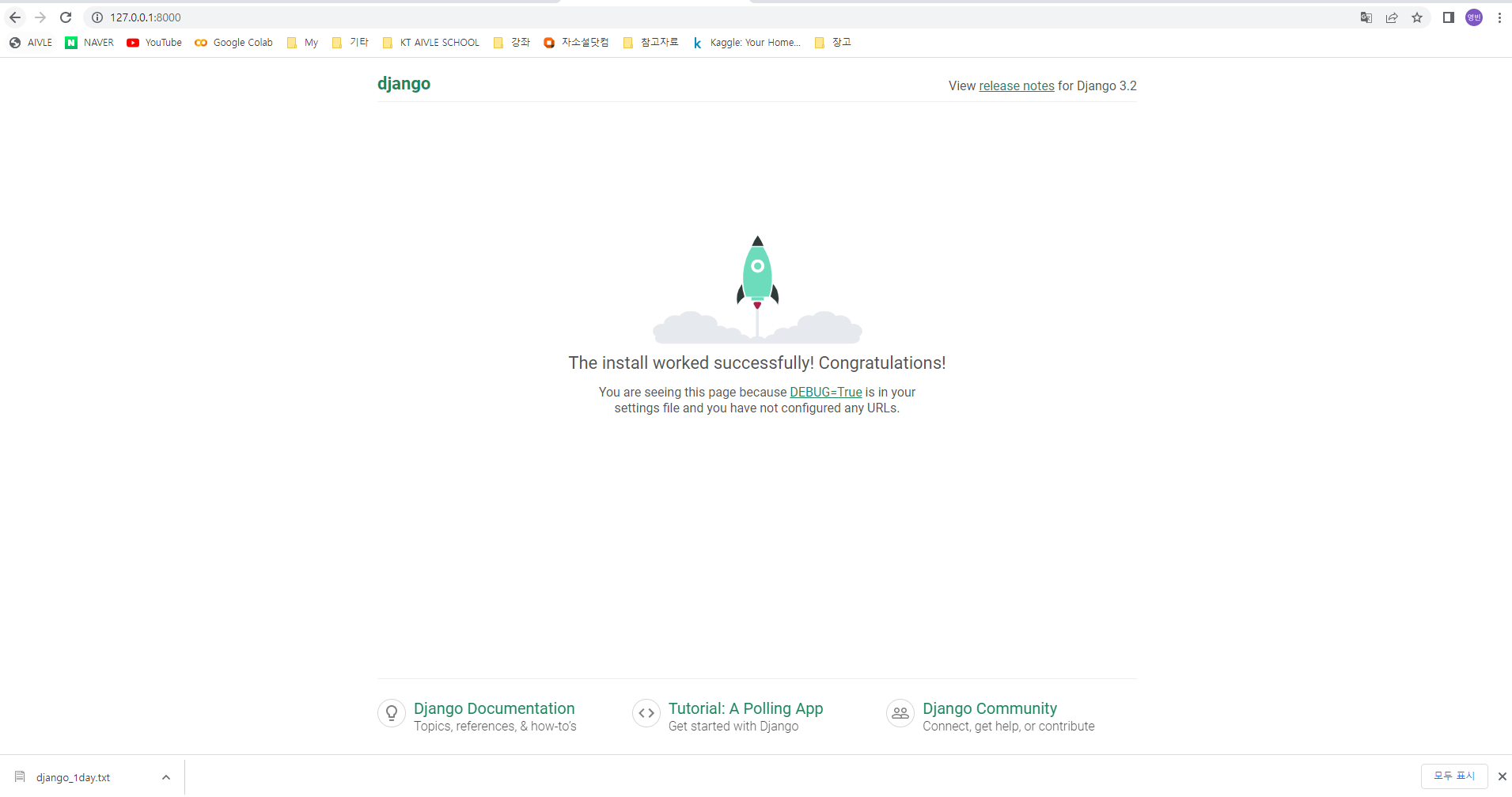The height and width of the screenshot is (797, 1512).
Task: Bookmark this page with the star icon
Action: coord(1417,17)
